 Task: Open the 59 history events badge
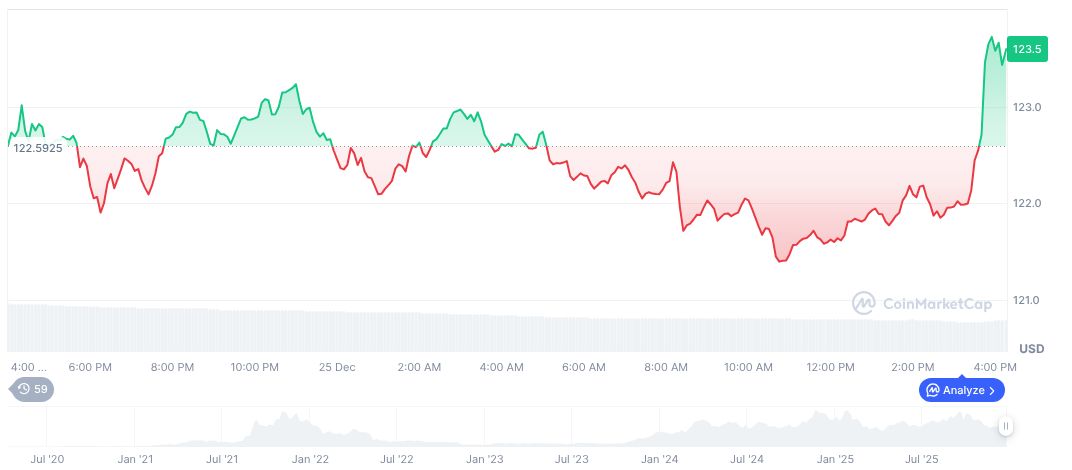coord(33,389)
